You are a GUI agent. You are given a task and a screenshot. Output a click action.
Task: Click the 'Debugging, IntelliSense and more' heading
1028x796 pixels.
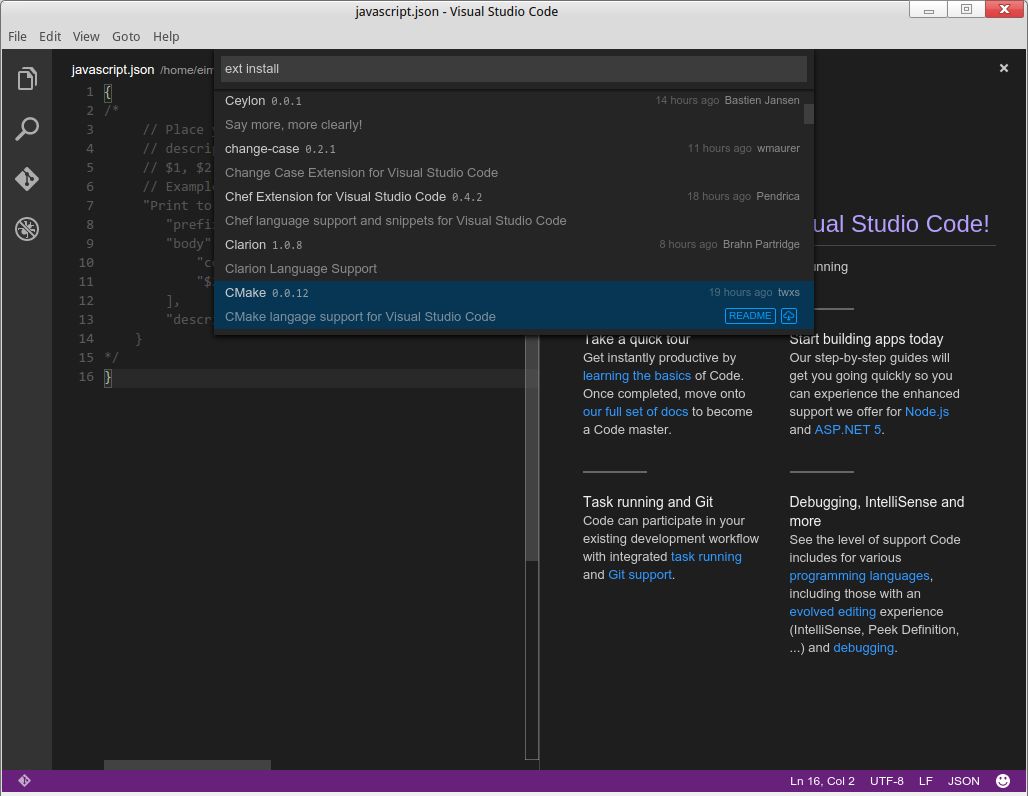pyautogui.click(x=877, y=511)
